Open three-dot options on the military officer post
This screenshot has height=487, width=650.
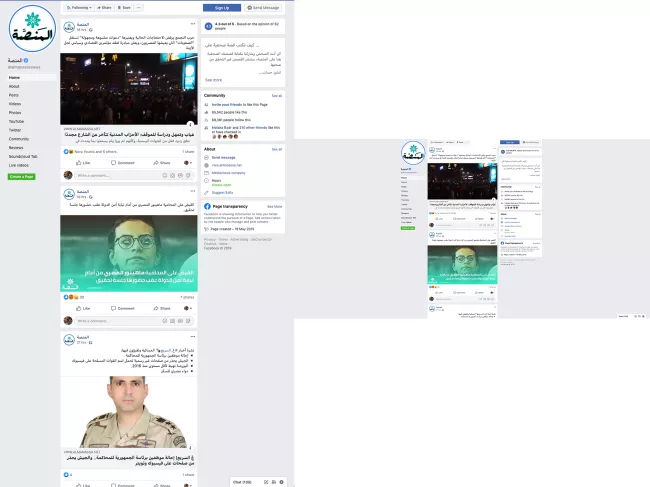point(193,337)
